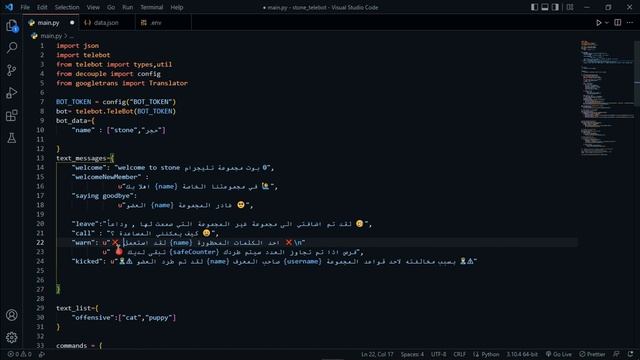Viewport: 640px width, 360px height.
Task: Click the Python file icon in breadcrumb
Action: click(x=34, y=36)
